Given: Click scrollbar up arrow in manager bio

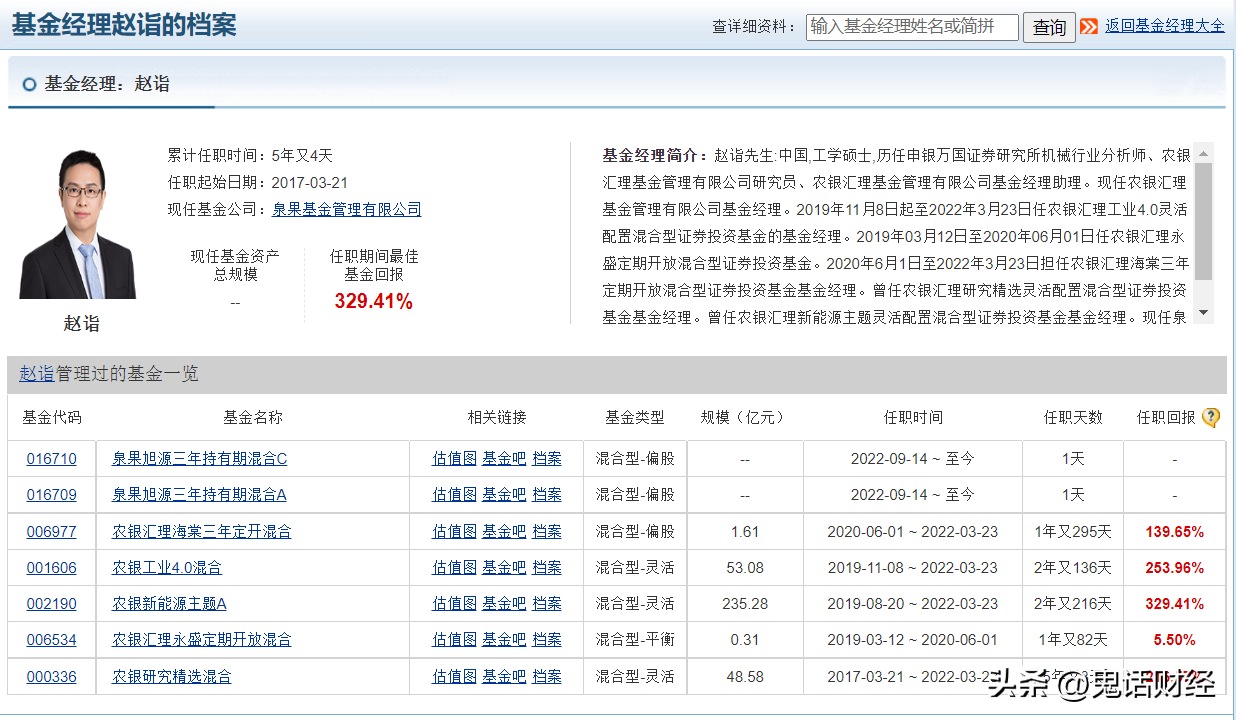Looking at the screenshot, I should coord(1203,153).
